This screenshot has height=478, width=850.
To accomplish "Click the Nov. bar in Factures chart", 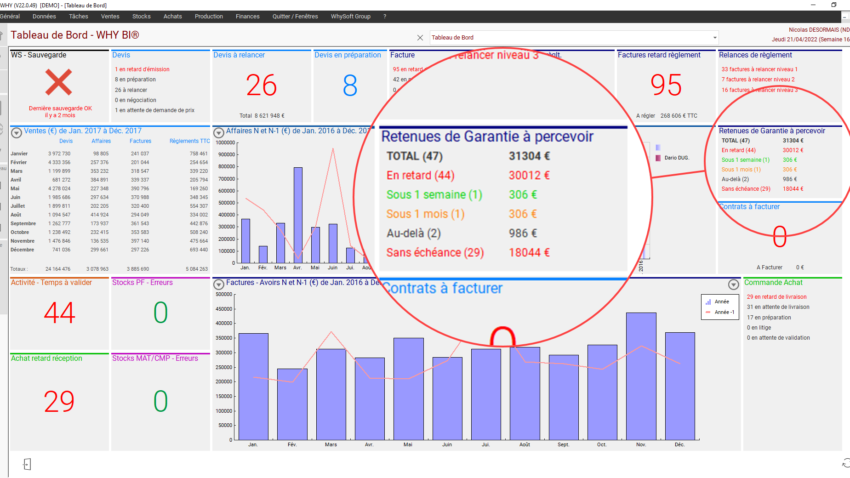I will (641, 376).
